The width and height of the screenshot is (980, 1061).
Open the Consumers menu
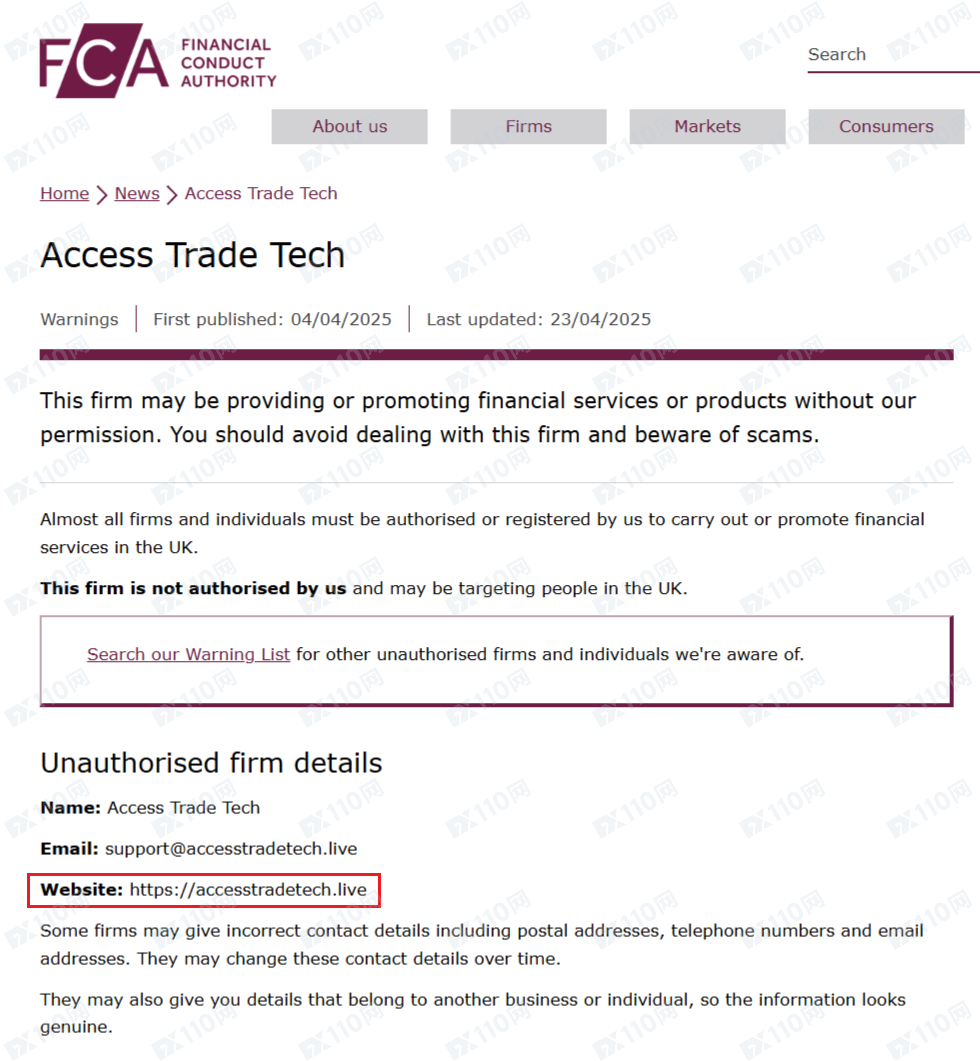point(886,127)
